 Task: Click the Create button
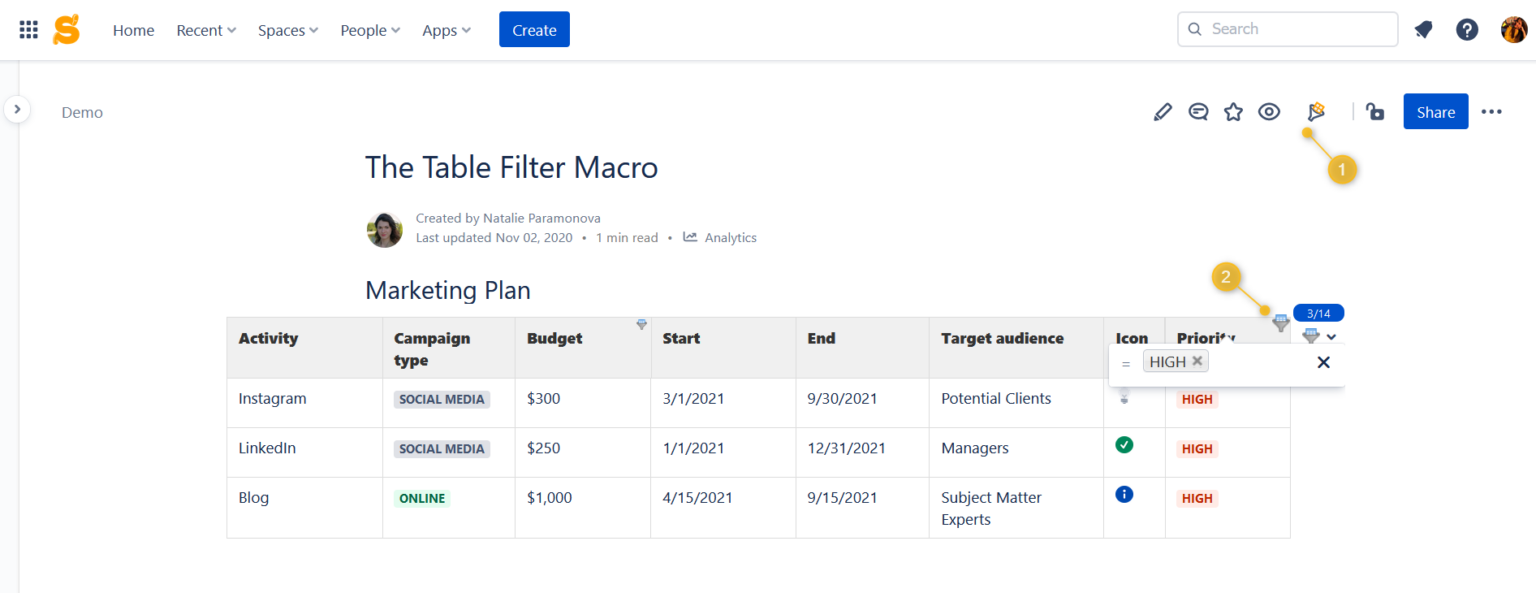[x=534, y=30]
